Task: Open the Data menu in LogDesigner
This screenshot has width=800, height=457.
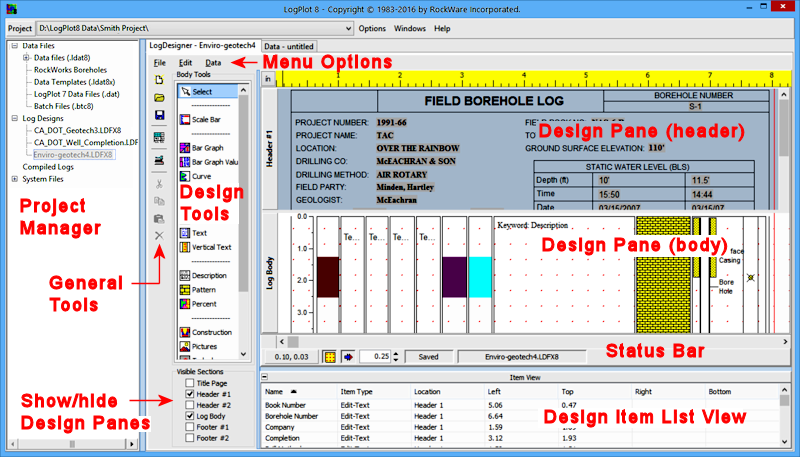Action: [213, 62]
